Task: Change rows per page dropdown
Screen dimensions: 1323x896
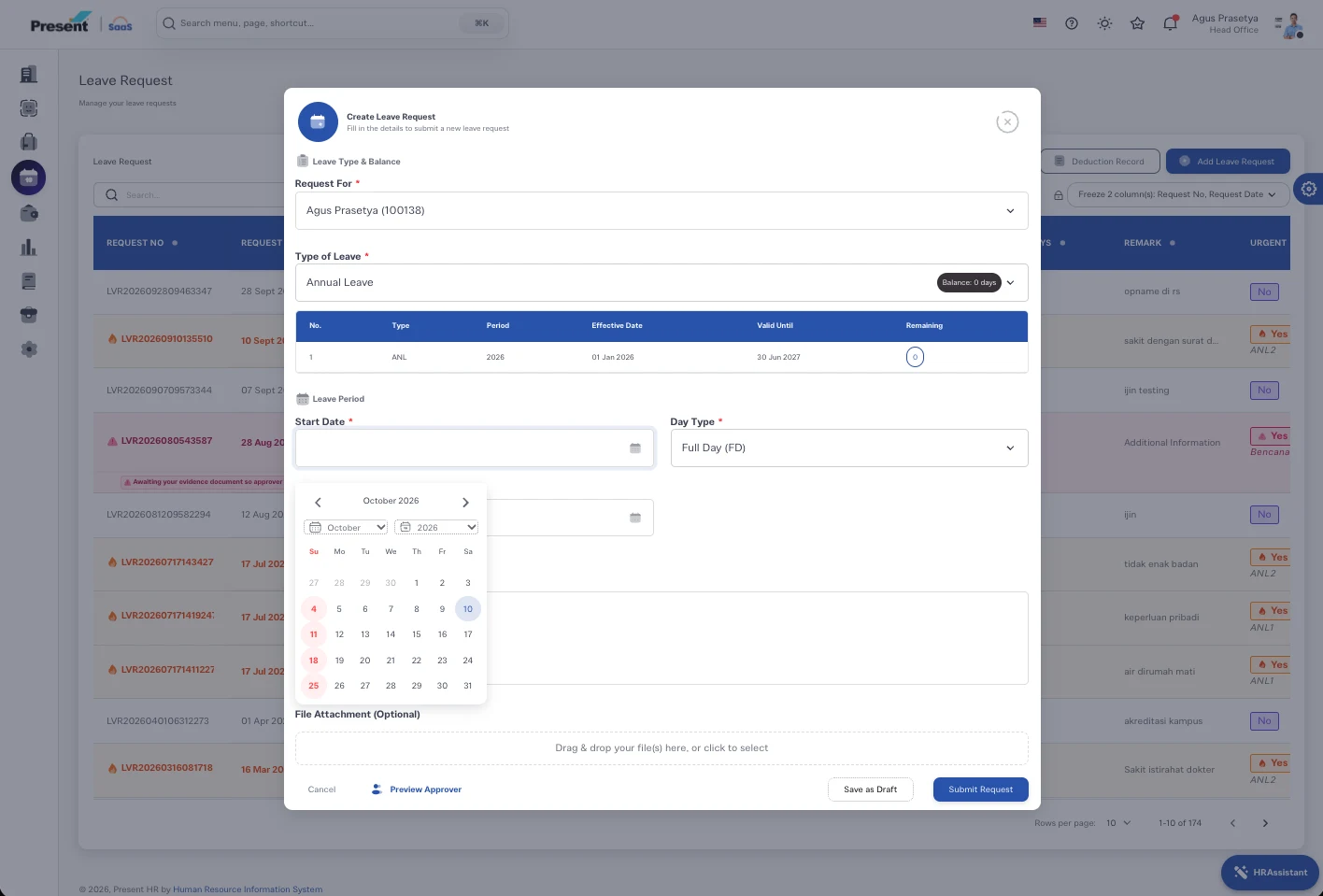Action: click(x=1118, y=823)
